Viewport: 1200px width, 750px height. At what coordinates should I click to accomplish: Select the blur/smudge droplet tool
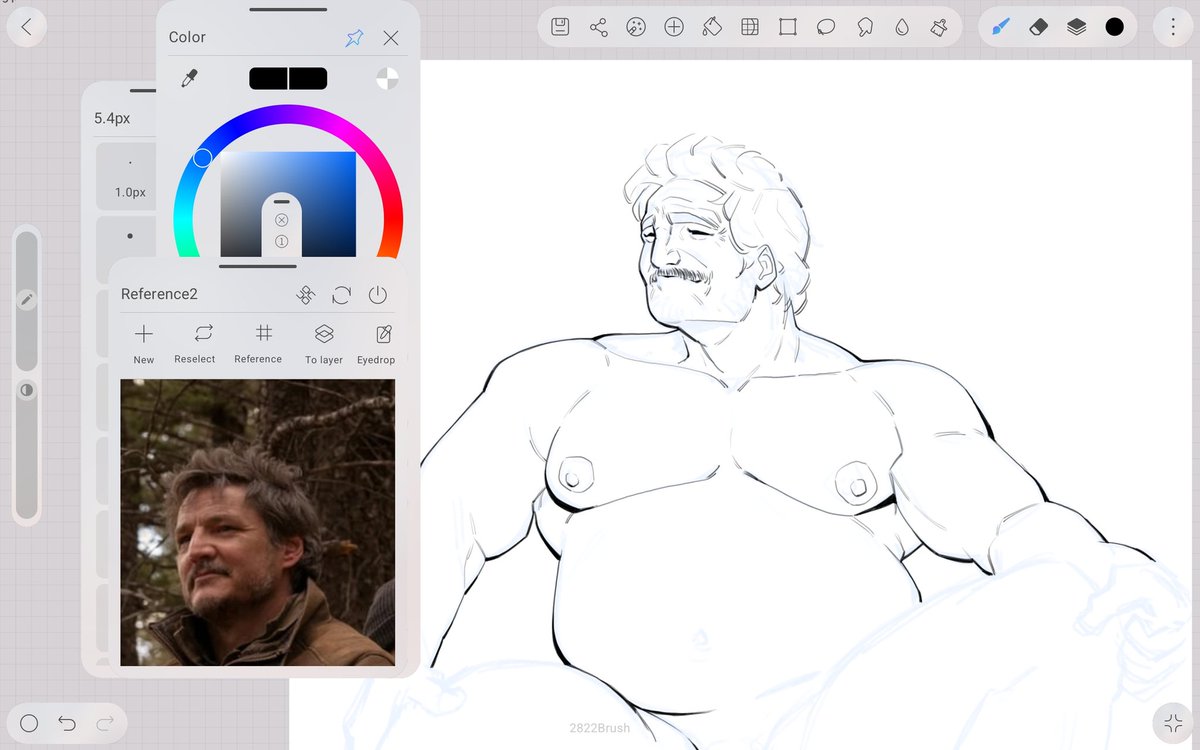pos(902,27)
